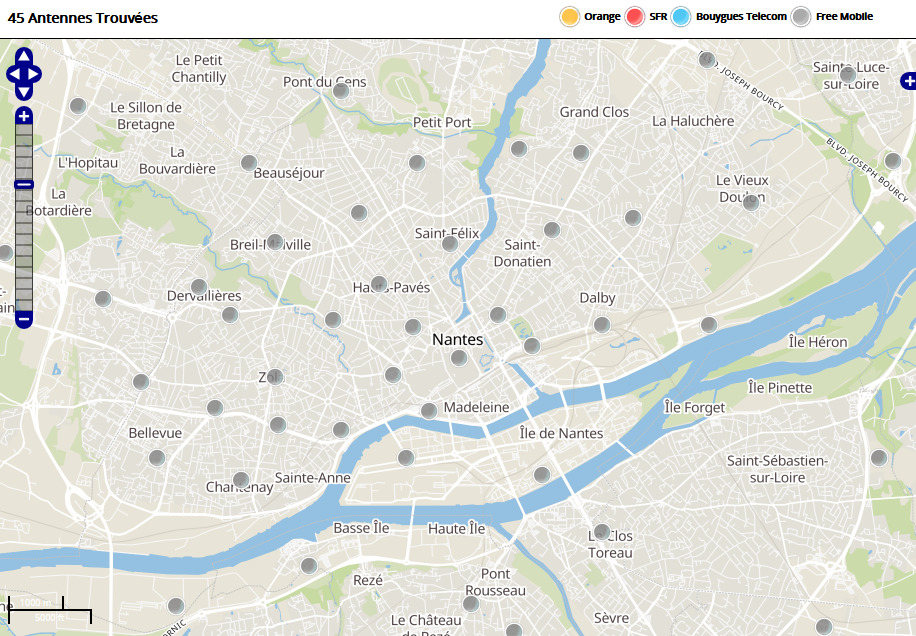Viewport: 916px width, 636px height.
Task: Zoom out using the bottom minus button
Action: click(x=24, y=319)
